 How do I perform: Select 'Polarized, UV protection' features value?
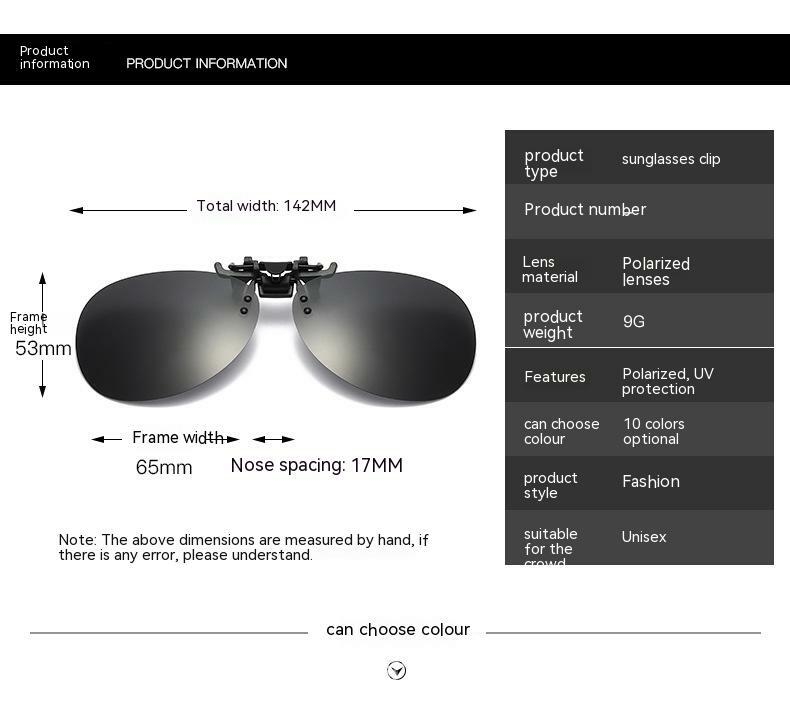[x=667, y=381]
